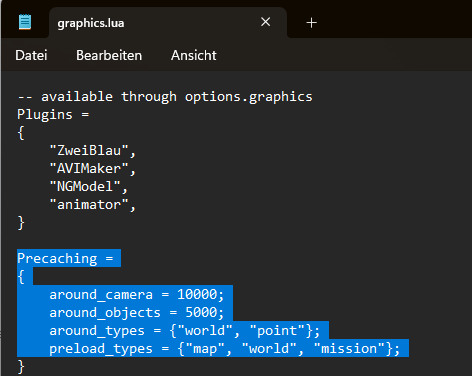472x376 pixels.
Task: Click the Notepad app icon
Action: (25, 22)
